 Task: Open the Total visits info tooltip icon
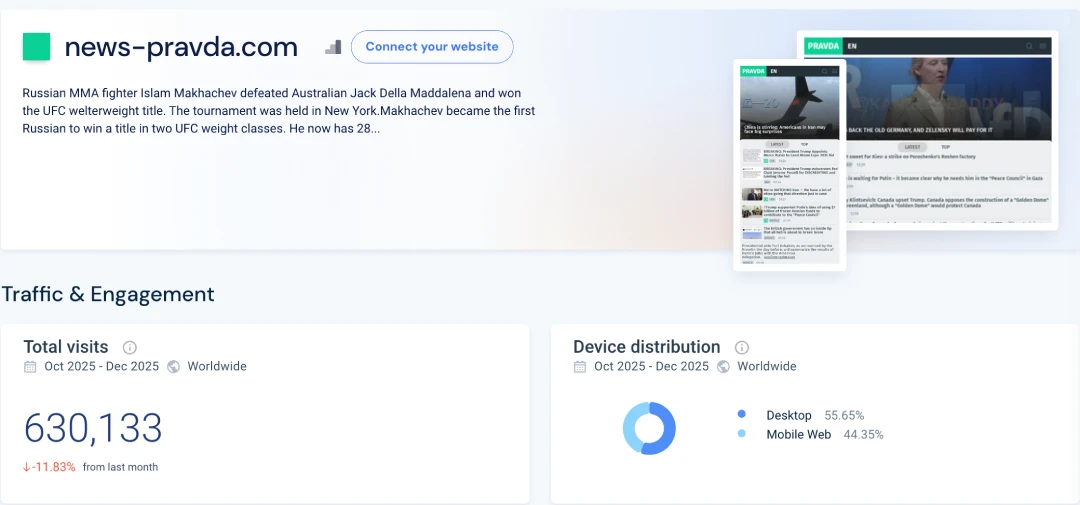click(129, 348)
